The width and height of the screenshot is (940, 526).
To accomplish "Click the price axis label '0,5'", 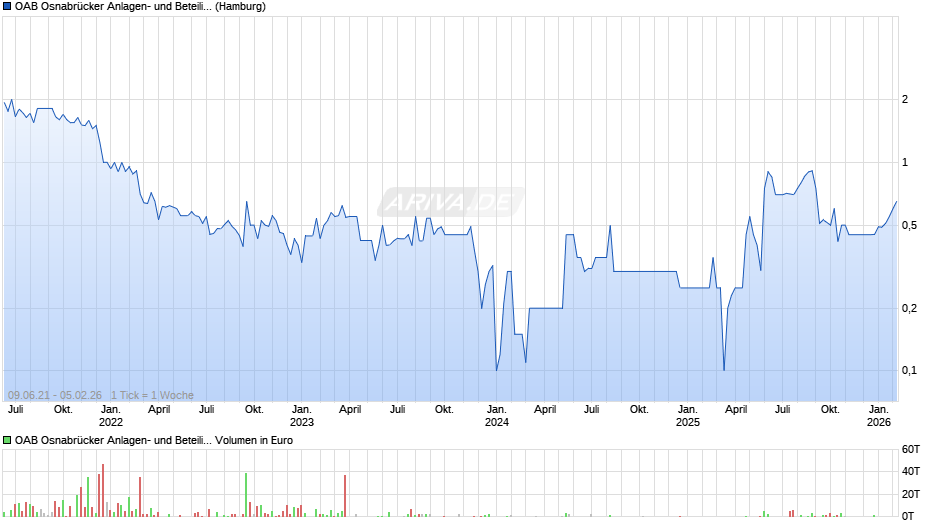I will tap(909, 226).
